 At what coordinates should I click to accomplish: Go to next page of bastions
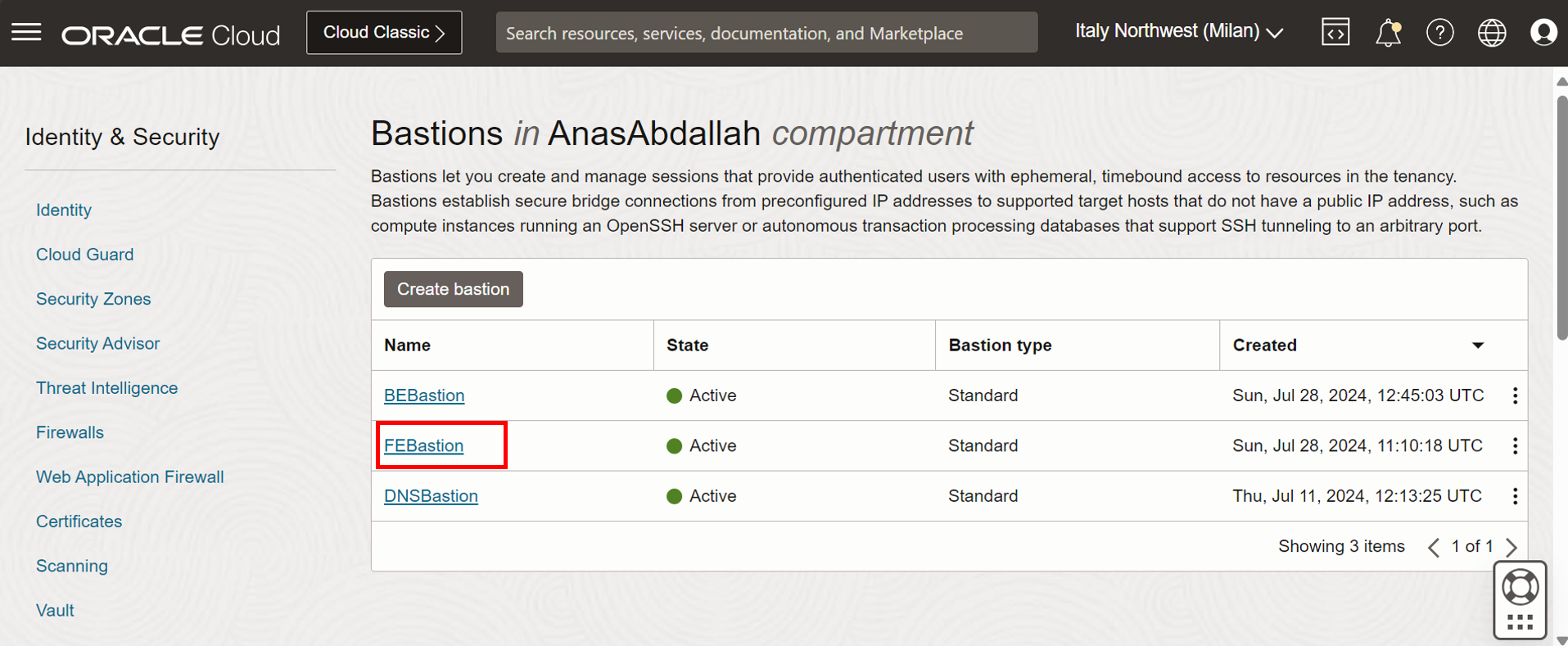1512,547
